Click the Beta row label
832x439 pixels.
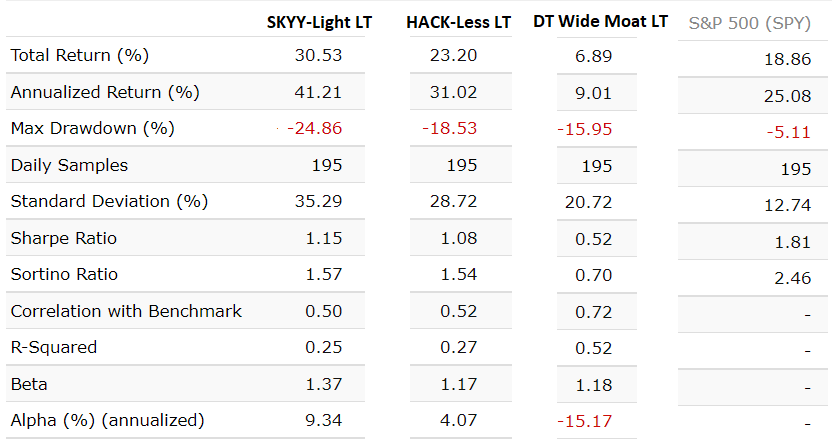tap(29, 384)
